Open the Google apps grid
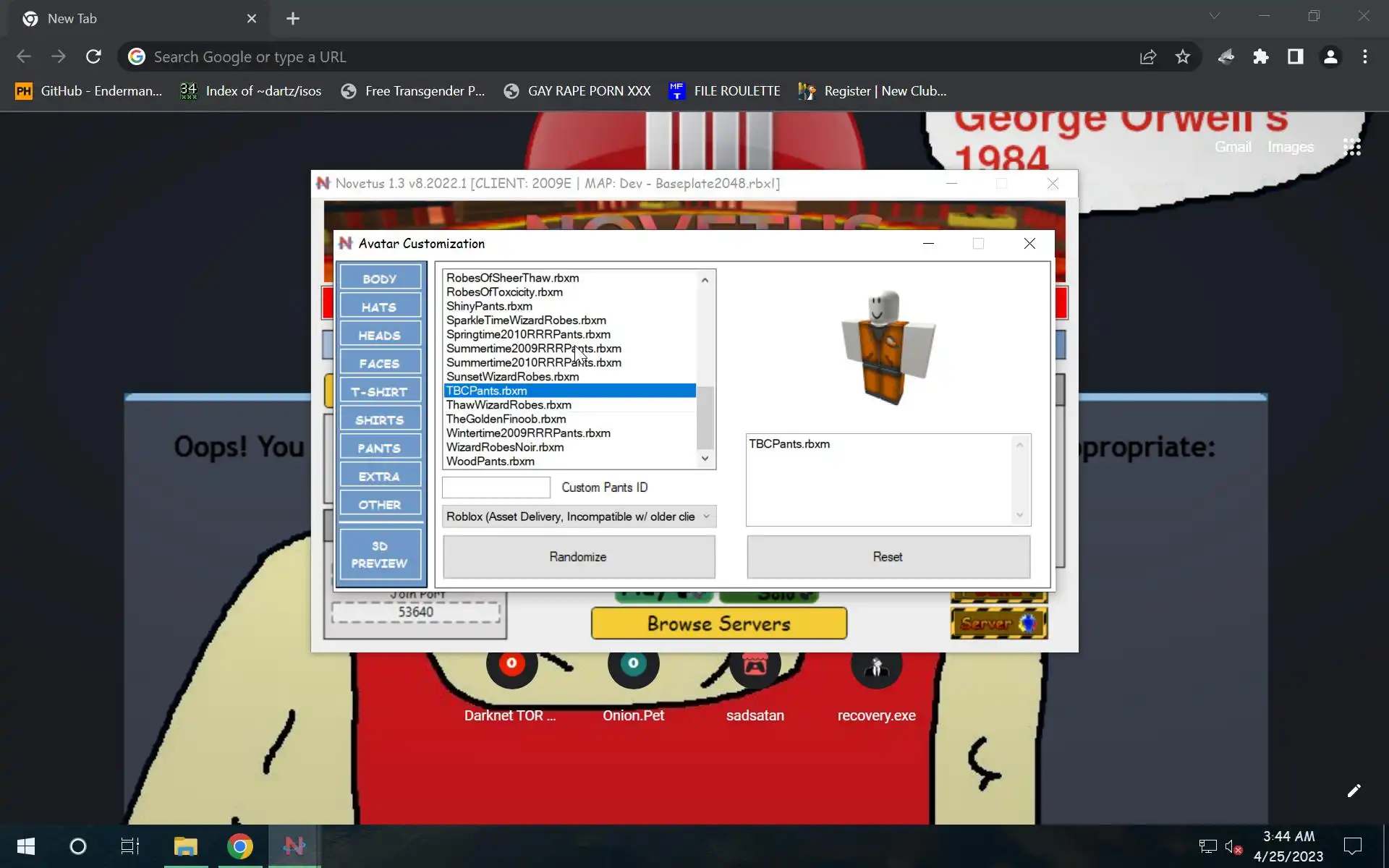 [x=1351, y=147]
